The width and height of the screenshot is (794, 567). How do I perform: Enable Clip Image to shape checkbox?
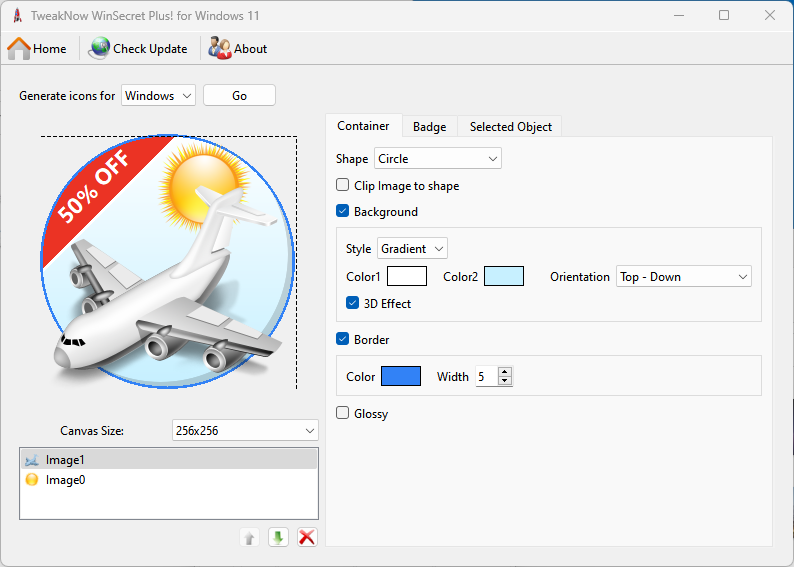tap(343, 185)
